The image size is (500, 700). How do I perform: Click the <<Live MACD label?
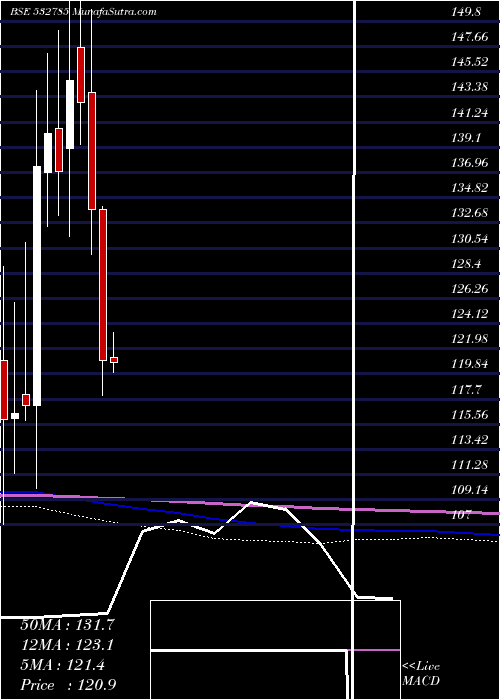pyautogui.click(x=421, y=673)
